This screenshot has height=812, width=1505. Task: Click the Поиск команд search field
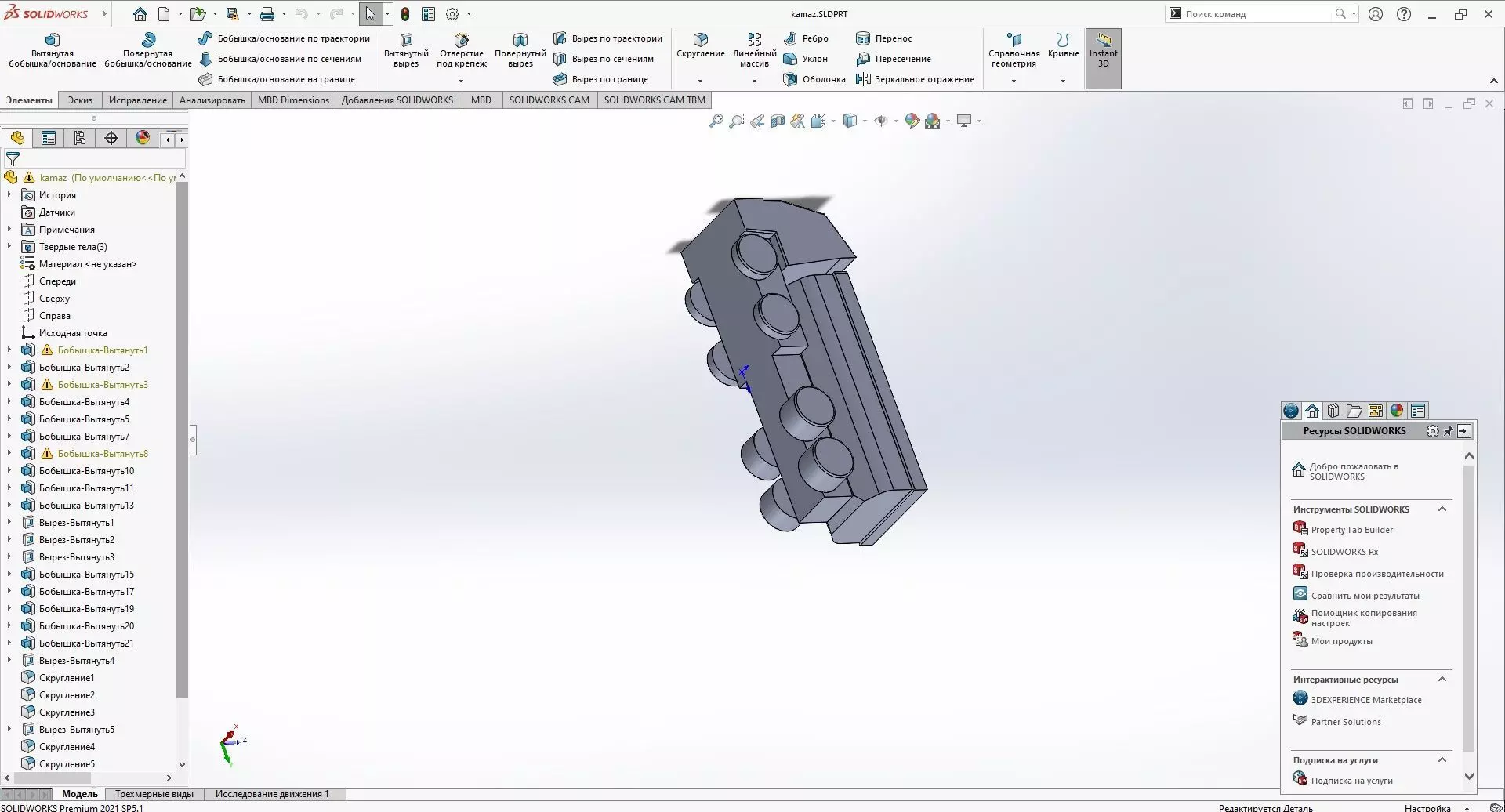(x=1258, y=14)
